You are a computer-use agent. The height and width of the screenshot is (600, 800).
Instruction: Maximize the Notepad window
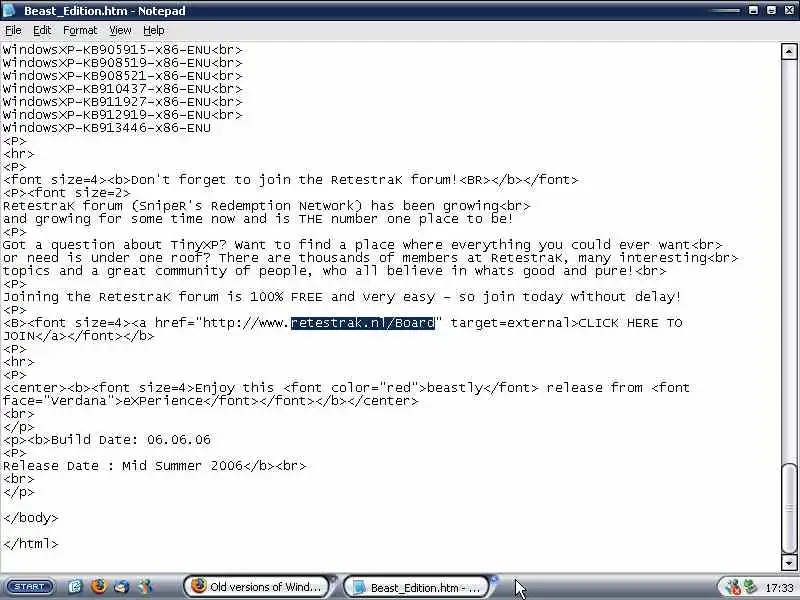pyautogui.click(x=771, y=10)
